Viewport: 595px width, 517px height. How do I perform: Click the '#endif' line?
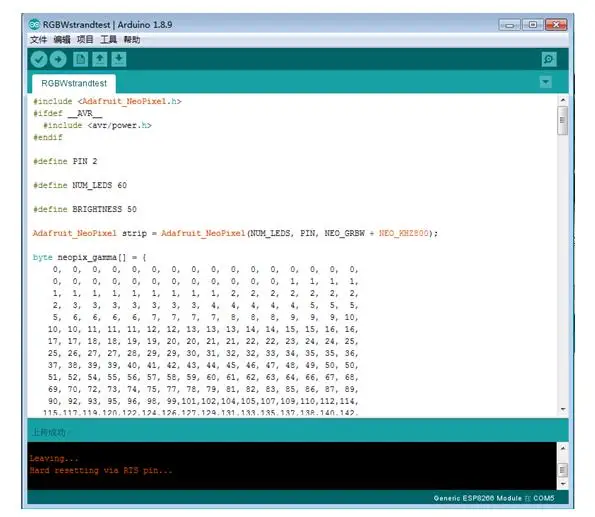(48, 137)
